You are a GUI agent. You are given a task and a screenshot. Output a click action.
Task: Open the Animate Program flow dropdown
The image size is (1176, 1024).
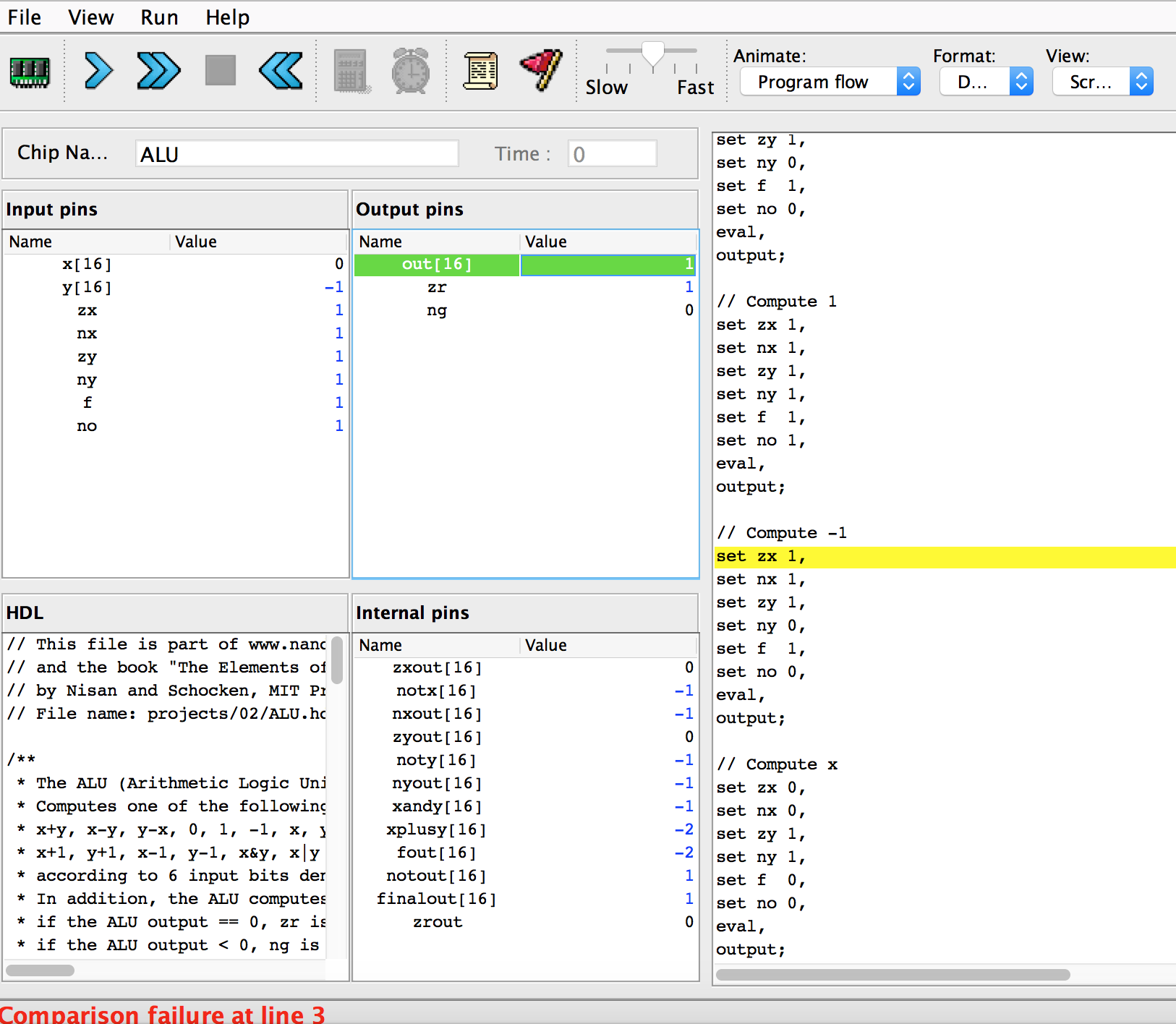pyautogui.click(x=830, y=82)
